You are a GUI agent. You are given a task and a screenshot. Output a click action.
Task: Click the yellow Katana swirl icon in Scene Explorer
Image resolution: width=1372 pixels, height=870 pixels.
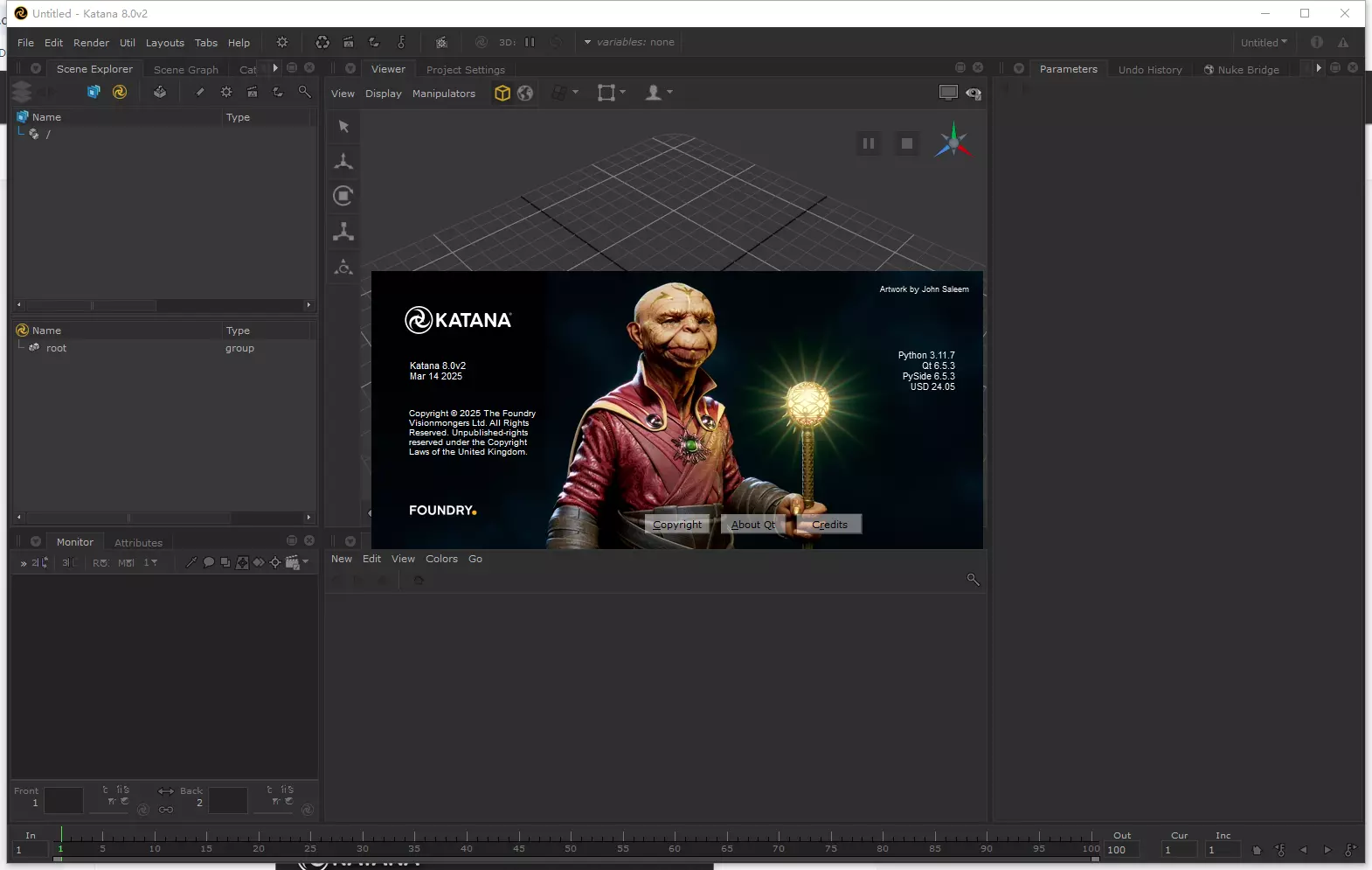120,92
